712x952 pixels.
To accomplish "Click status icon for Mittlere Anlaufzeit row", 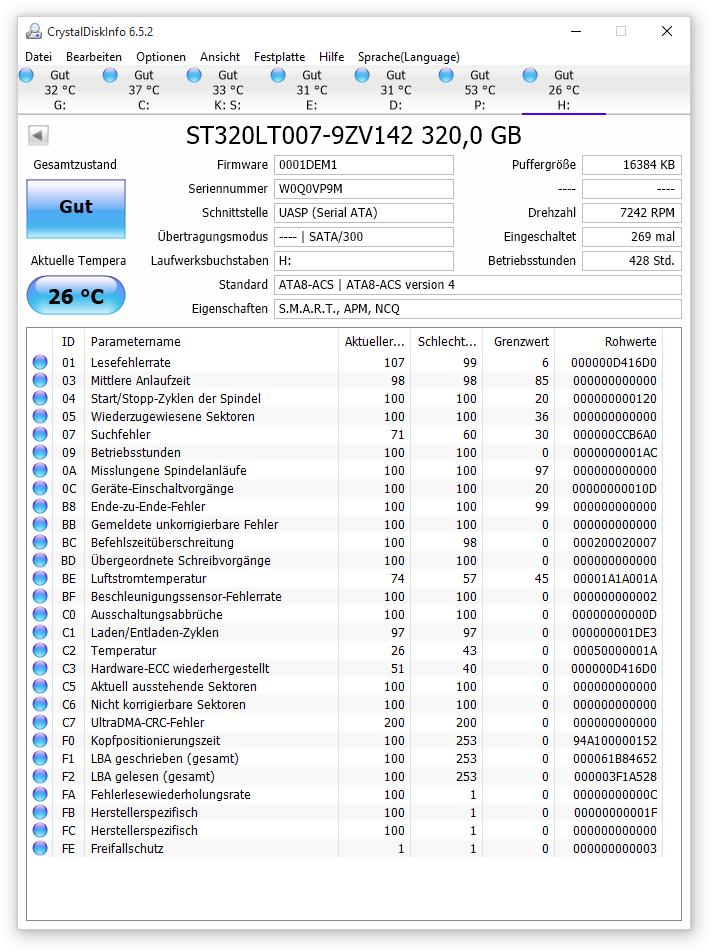I will pyautogui.click(x=40, y=381).
